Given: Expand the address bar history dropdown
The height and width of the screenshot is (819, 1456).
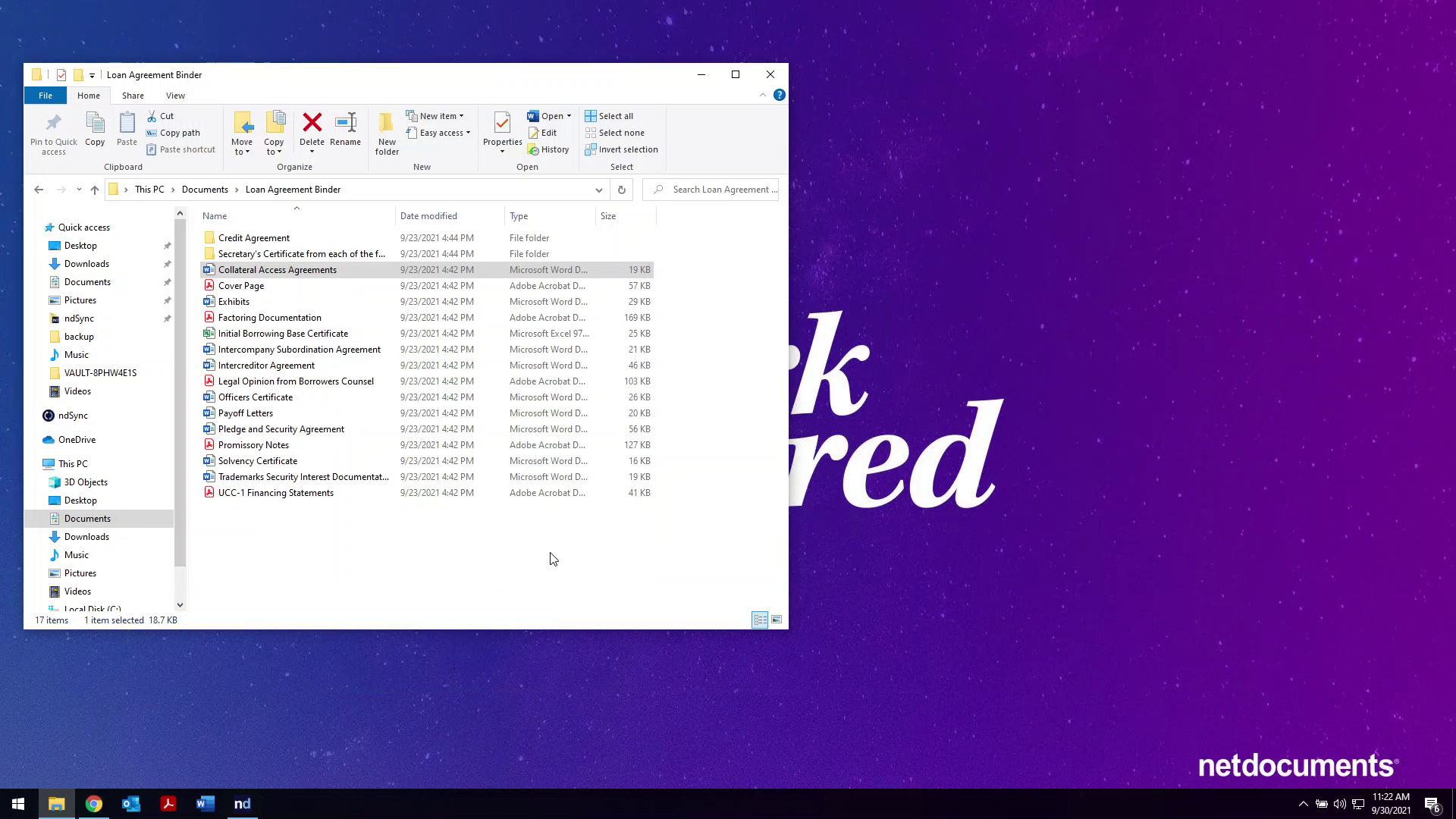Looking at the screenshot, I should click(598, 190).
